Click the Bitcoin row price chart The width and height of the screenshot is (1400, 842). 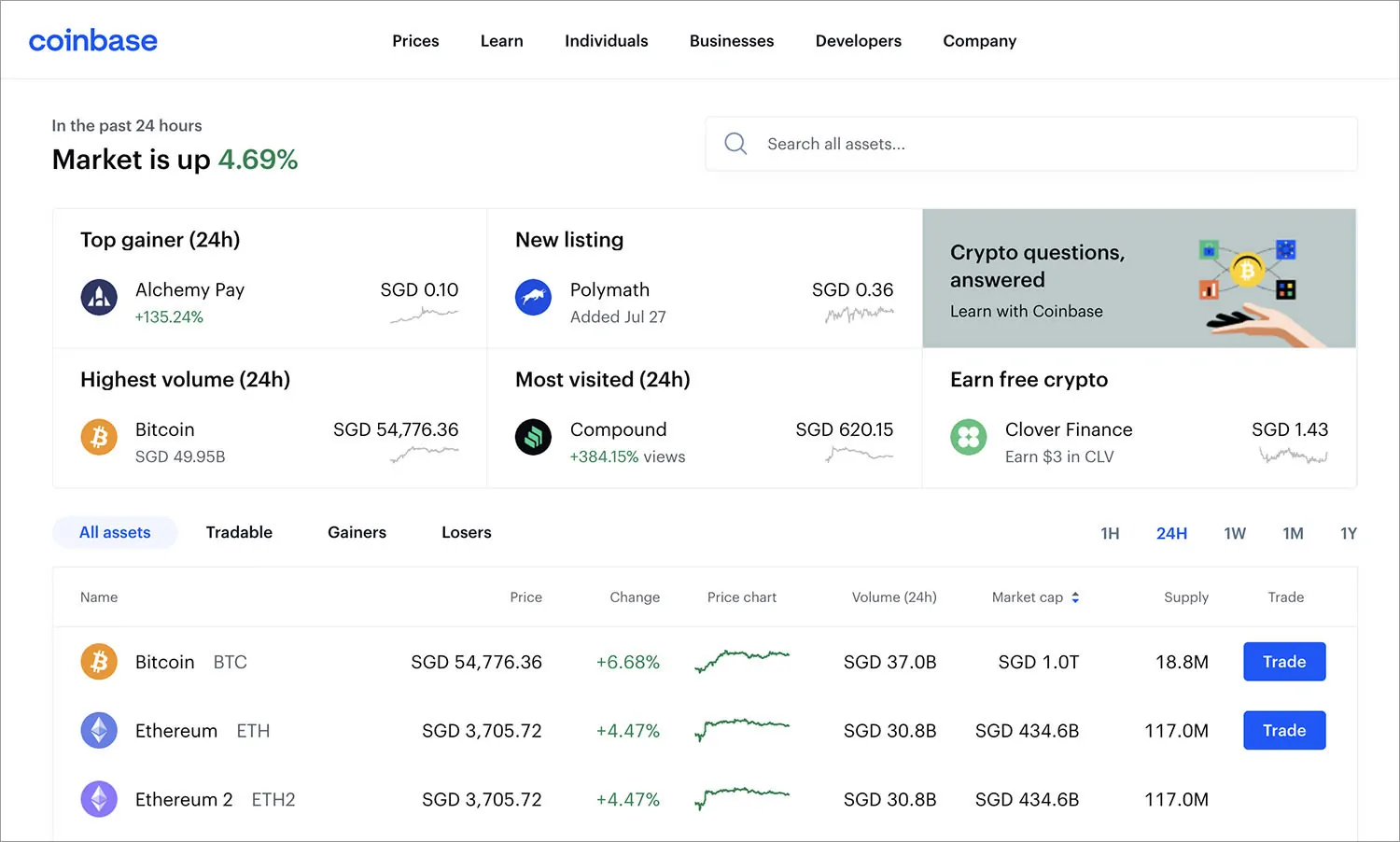pyautogui.click(x=742, y=661)
